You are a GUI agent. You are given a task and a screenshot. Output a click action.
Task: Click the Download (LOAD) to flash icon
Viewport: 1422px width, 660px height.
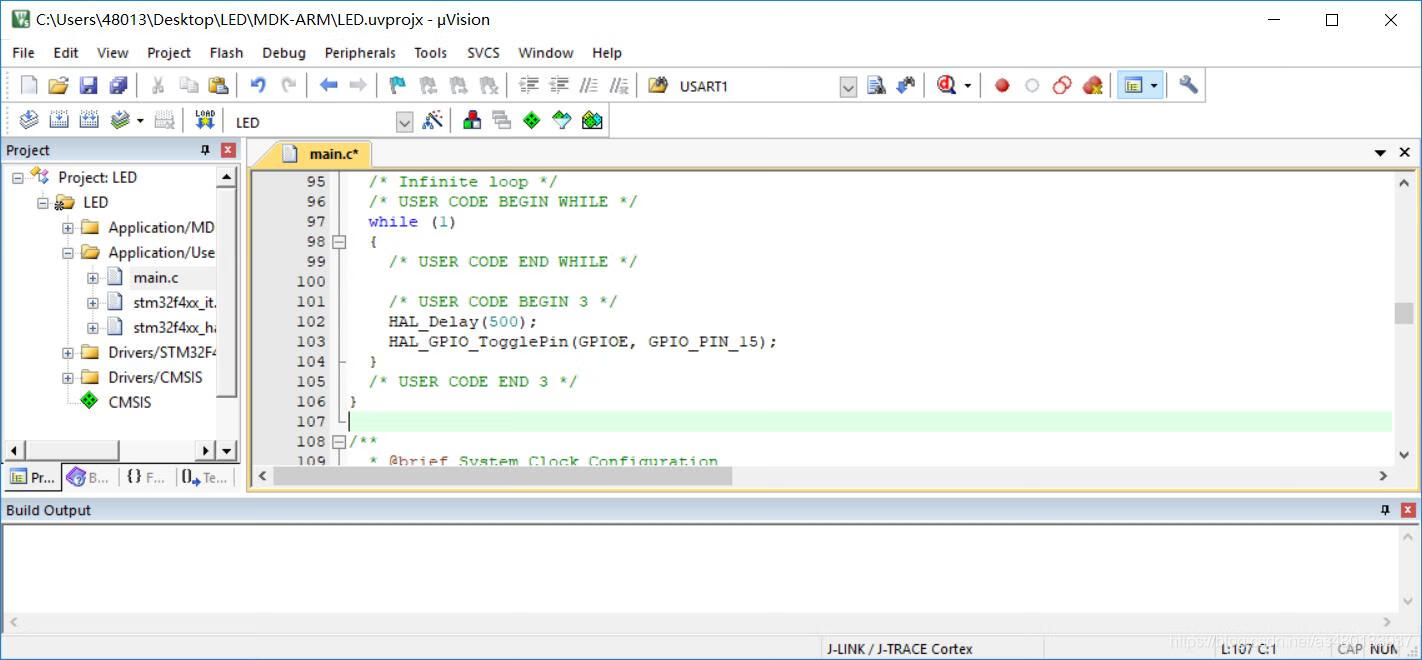tap(205, 120)
